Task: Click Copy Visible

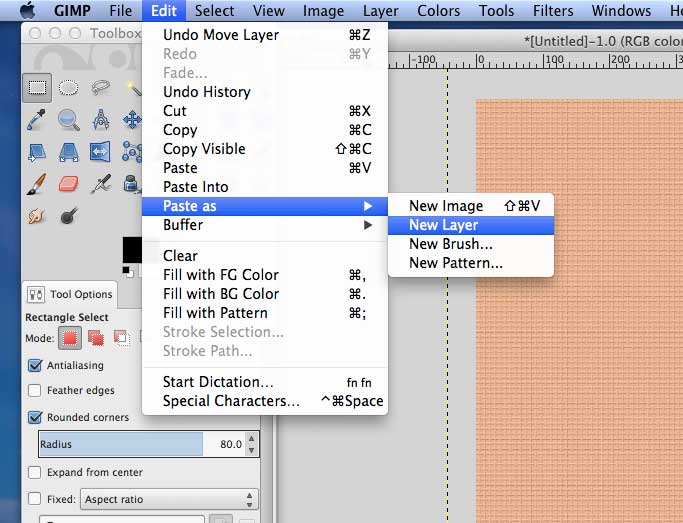Action: 265,149
